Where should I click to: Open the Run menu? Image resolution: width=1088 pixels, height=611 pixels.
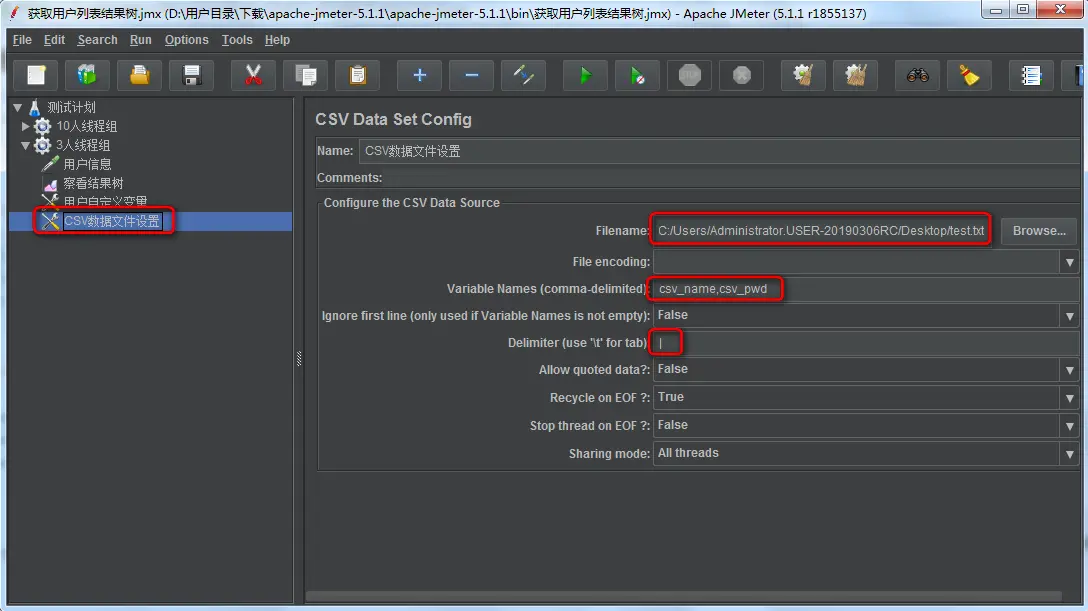[140, 40]
